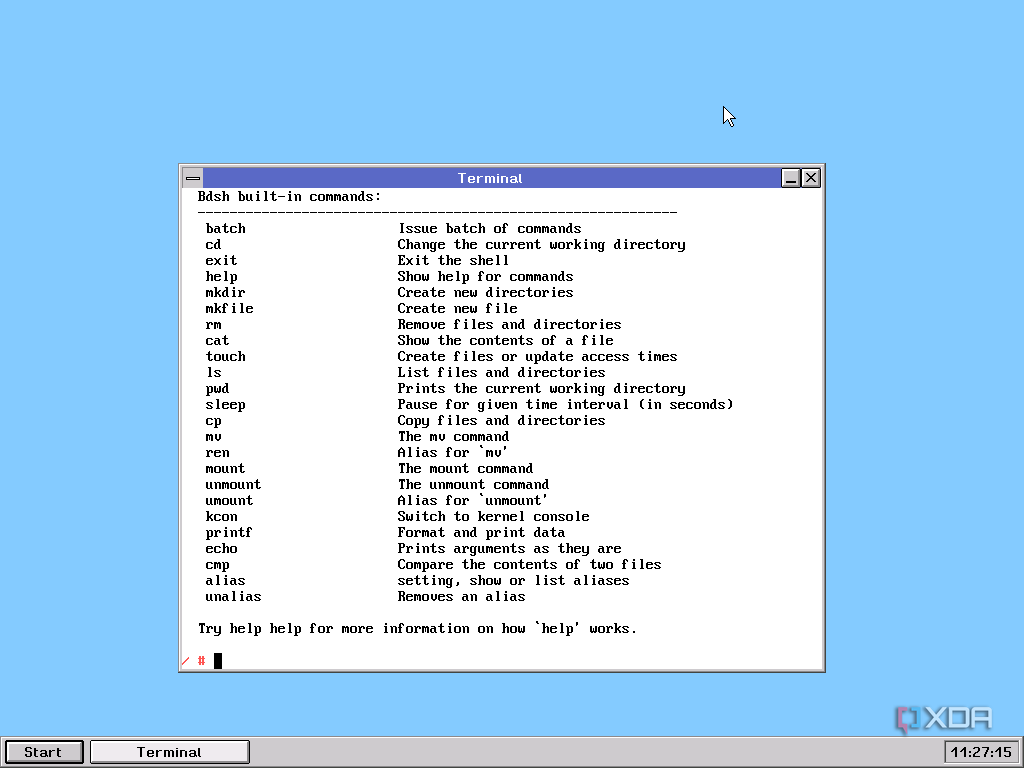The image size is (1024, 768).
Task: Select the Terminal taskbar button
Action: pyautogui.click(x=170, y=752)
